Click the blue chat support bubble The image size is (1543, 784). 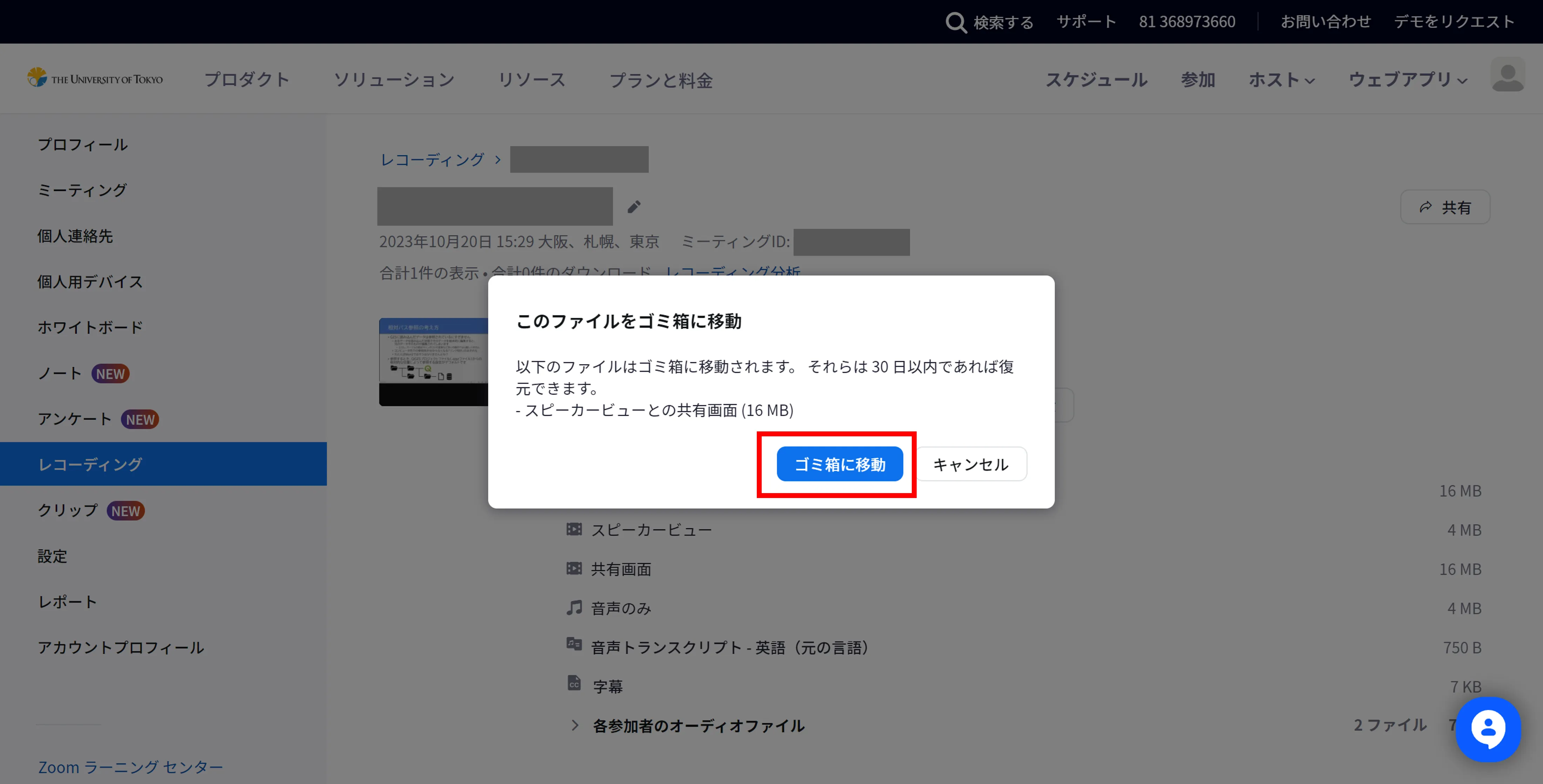tap(1488, 729)
